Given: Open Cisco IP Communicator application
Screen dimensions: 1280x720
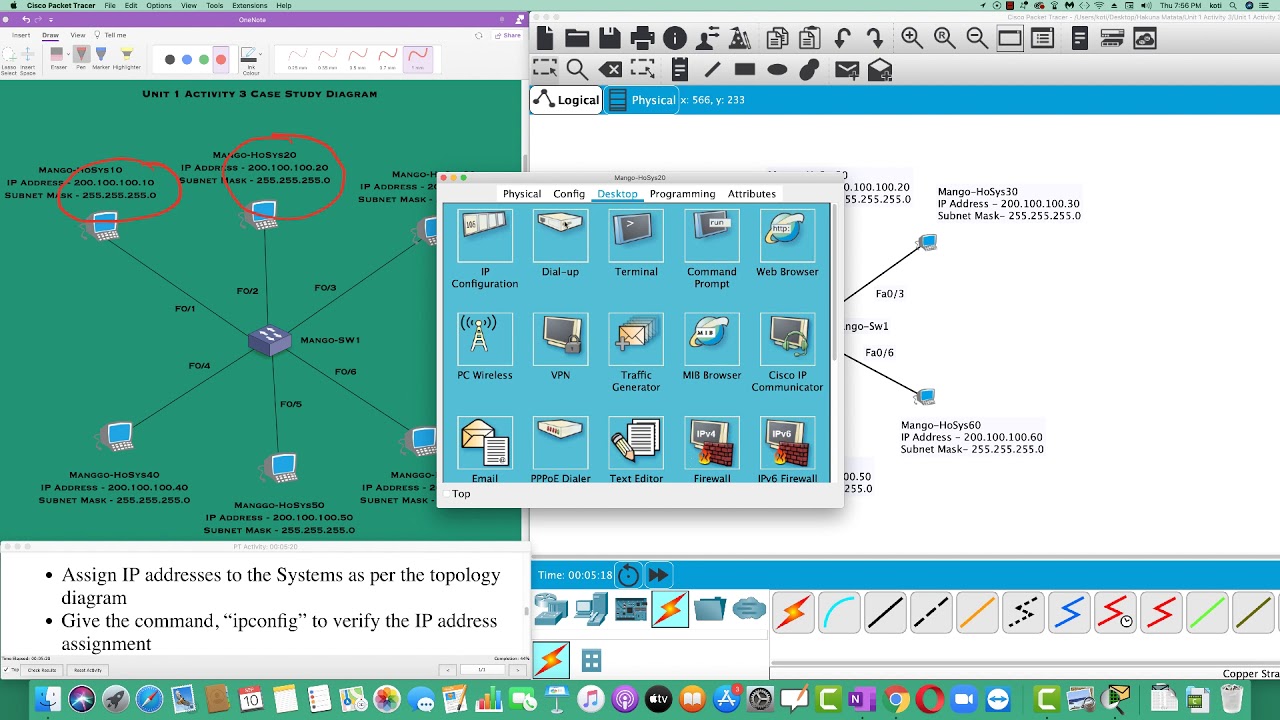Looking at the screenshot, I should pyautogui.click(x=787, y=352).
